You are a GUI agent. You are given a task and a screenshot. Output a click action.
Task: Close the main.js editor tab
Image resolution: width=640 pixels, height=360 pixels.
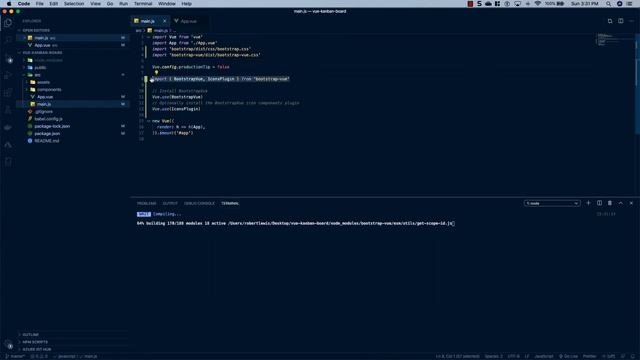pyautogui.click(x=164, y=21)
